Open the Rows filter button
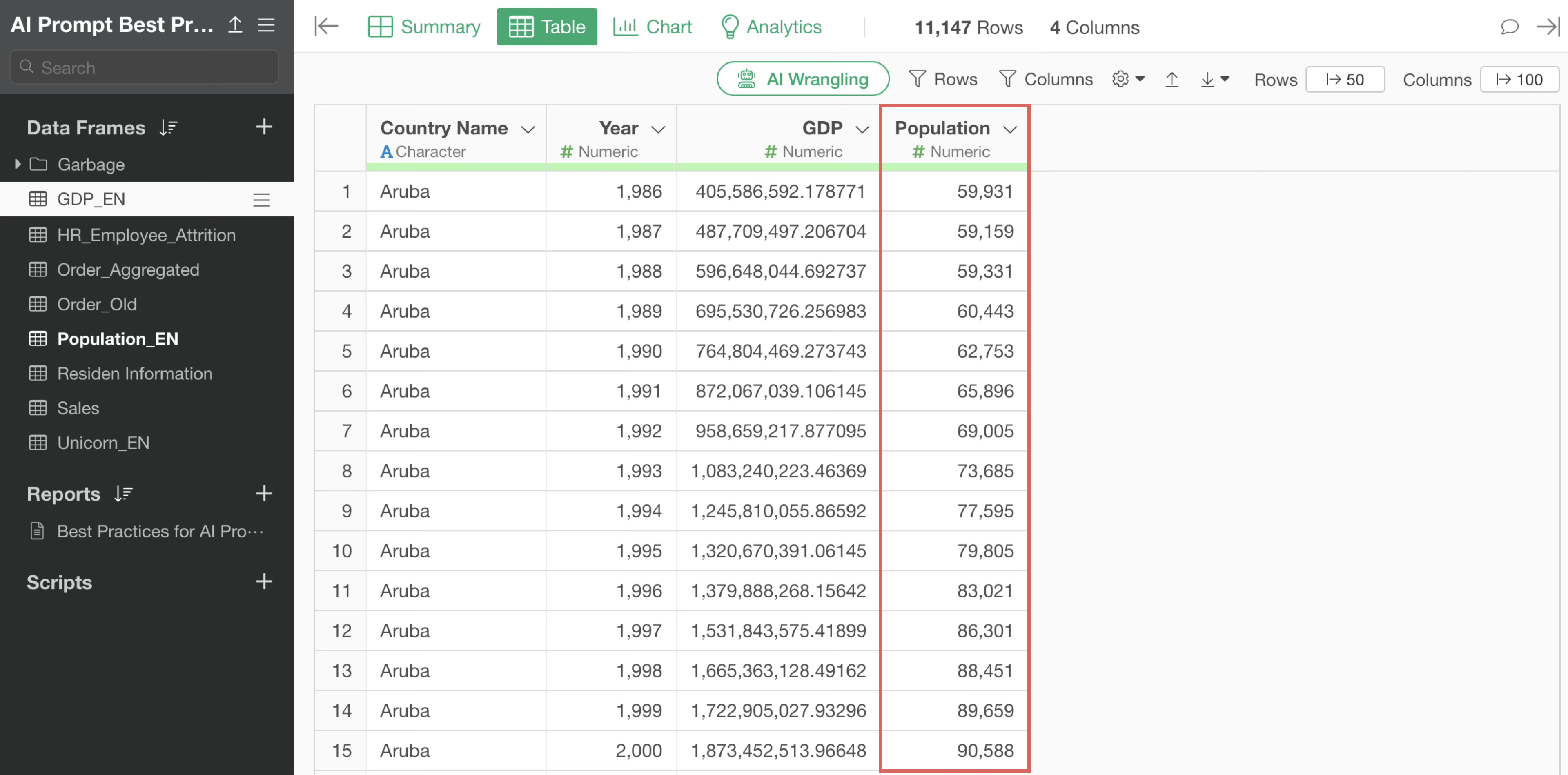The width and height of the screenshot is (1568, 775). click(x=943, y=79)
